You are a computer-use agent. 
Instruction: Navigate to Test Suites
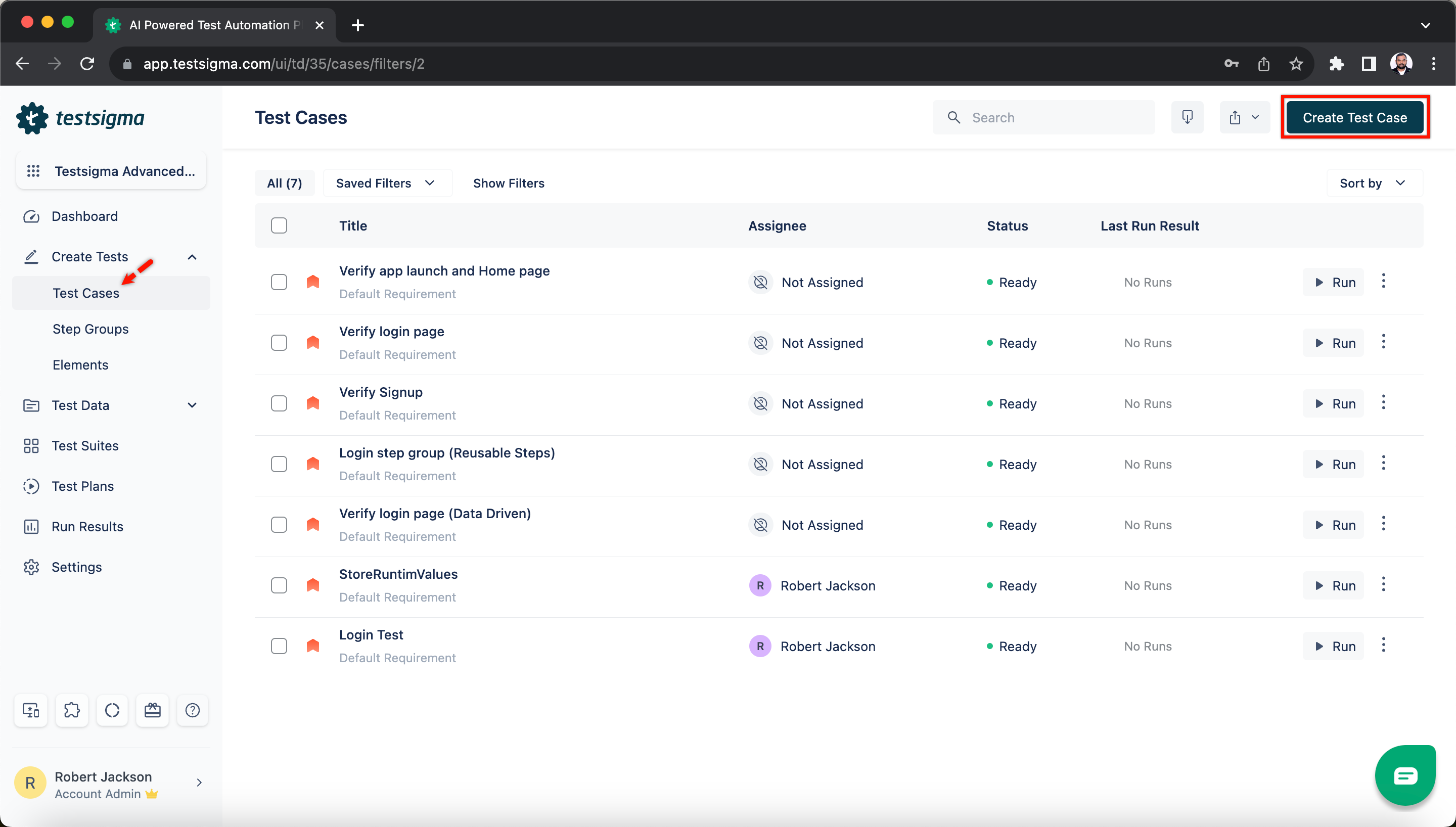[85, 445]
